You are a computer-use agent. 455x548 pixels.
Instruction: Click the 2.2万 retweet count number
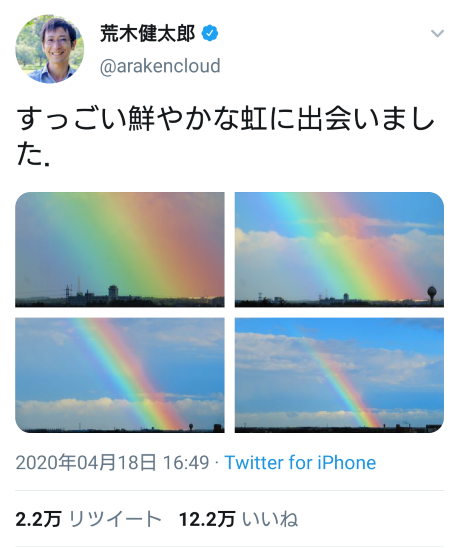38,519
